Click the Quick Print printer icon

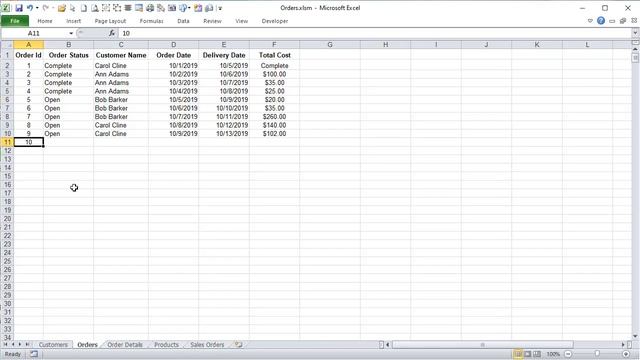pos(150,8)
